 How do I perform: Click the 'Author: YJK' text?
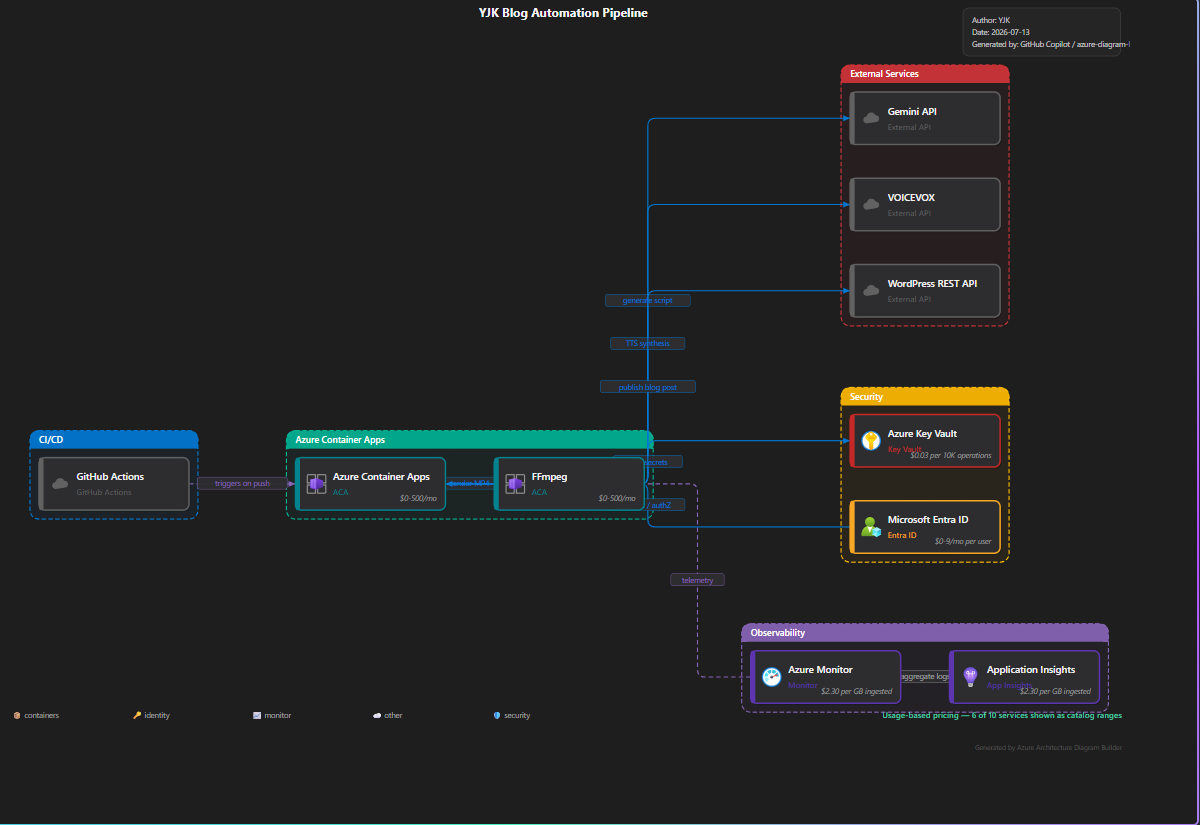pos(991,20)
